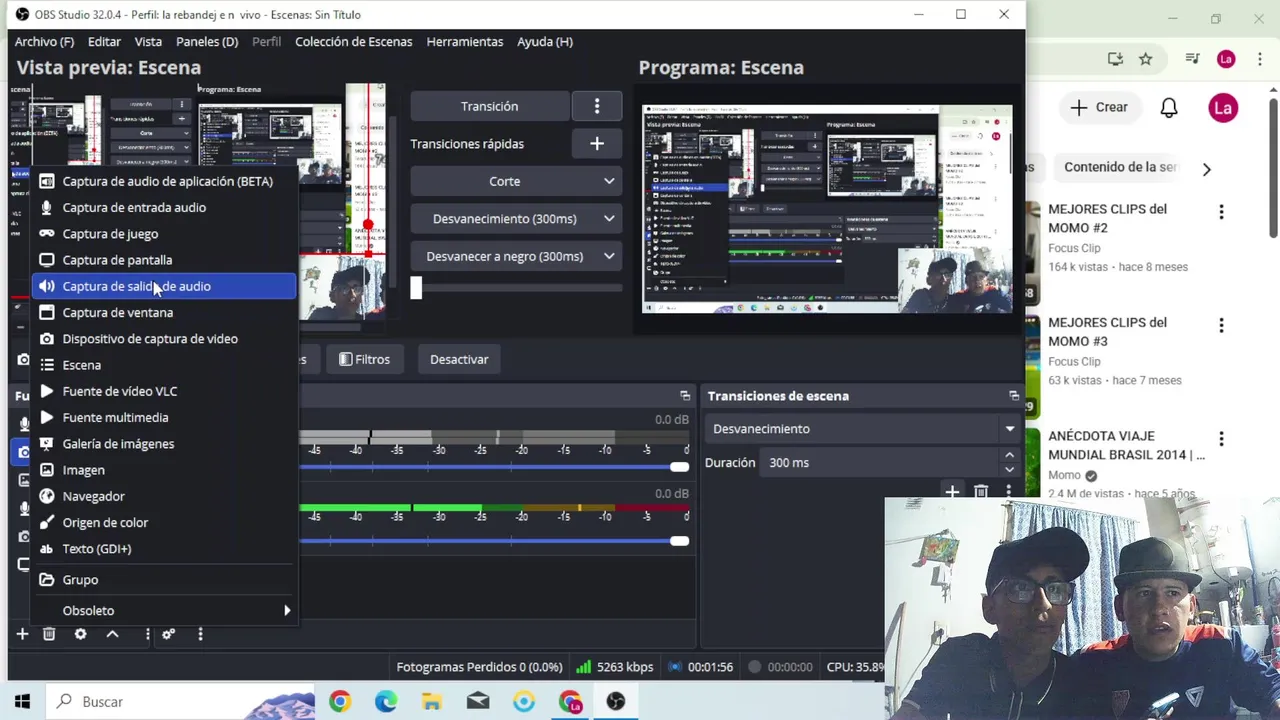Open three-dot menu right of audio gears
Screen dimensions: 1280x720
pyautogui.click(x=200, y=634)
